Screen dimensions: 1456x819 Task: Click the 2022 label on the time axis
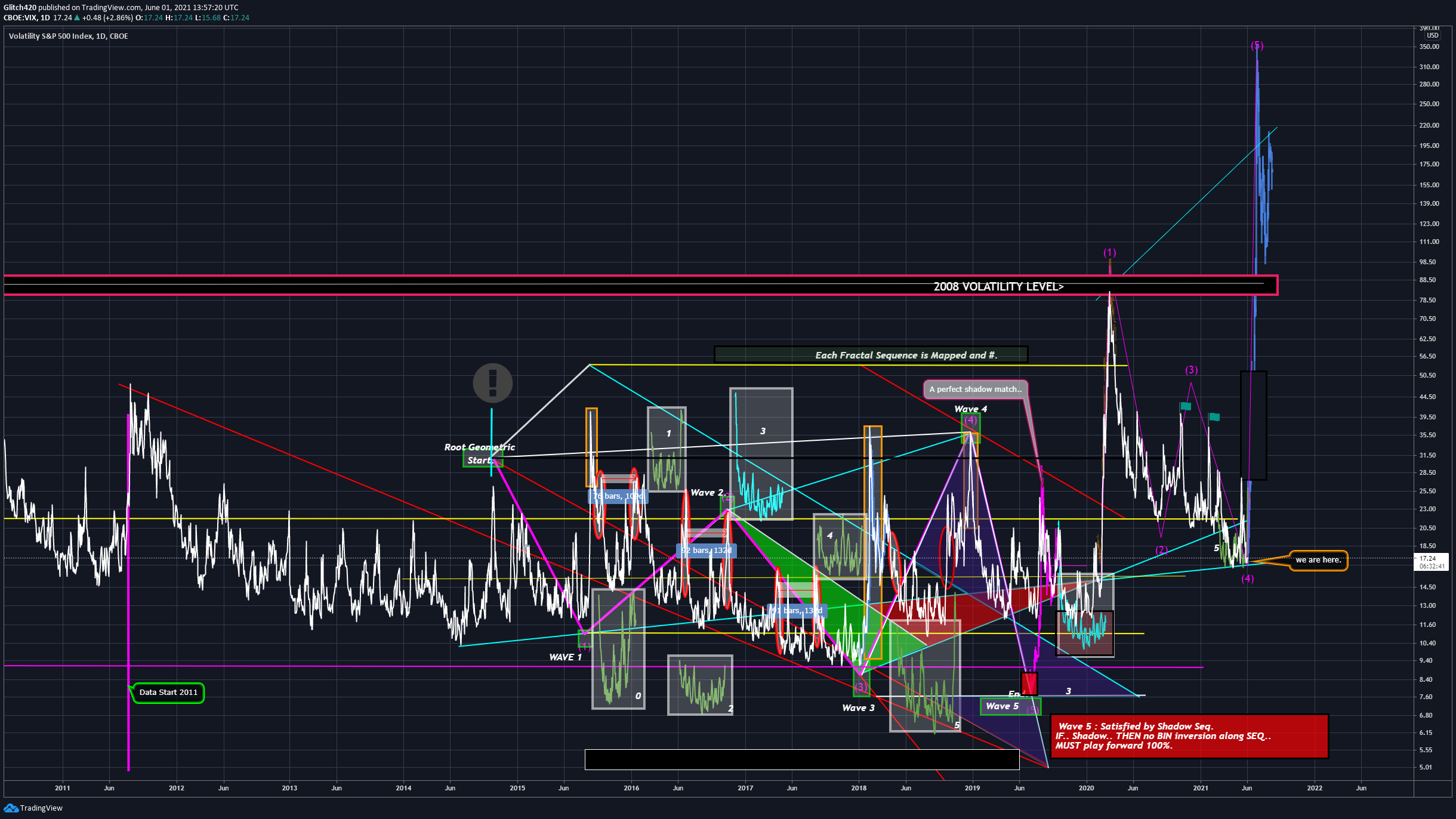tap(1315, 789)
